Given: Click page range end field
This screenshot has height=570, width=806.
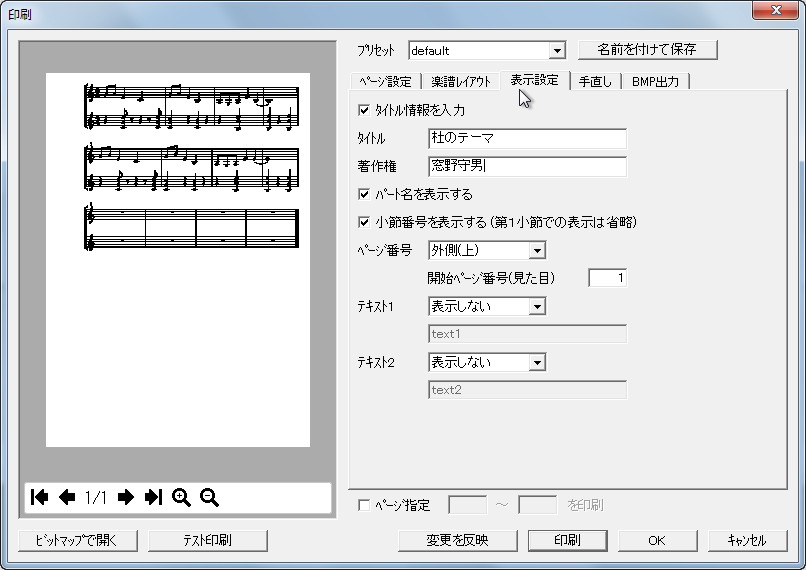Looking at the screenshot, I should (538, 505).
